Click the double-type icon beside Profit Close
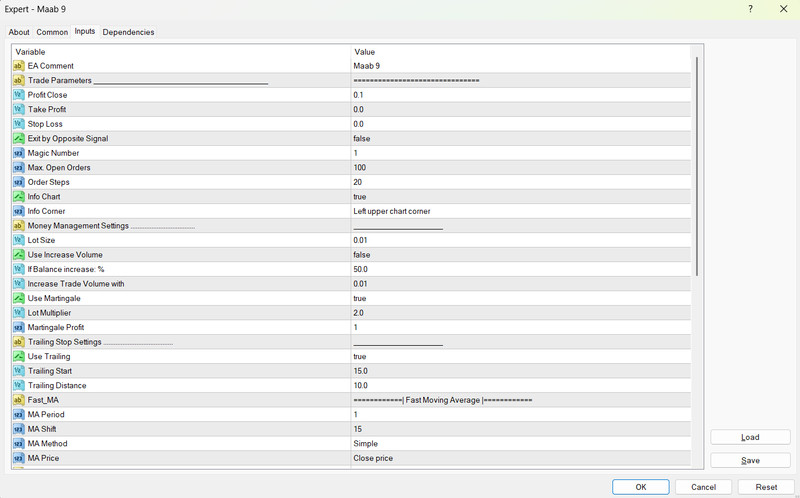Image resolution: width=800 pixels, height=498 pixels. 18,95
